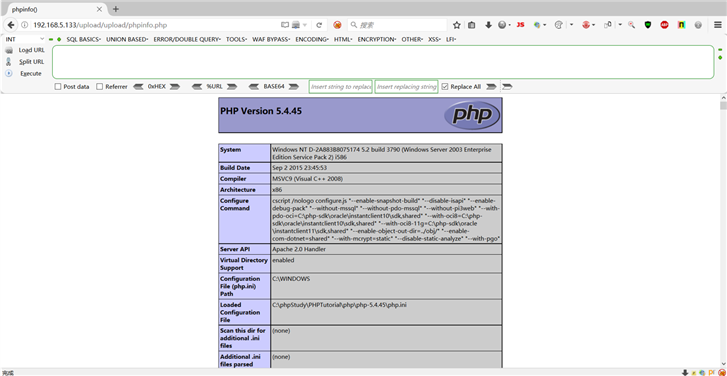Bookmark this page with the star icon
This screenshot has height=376, width=727.
(457, 25)
